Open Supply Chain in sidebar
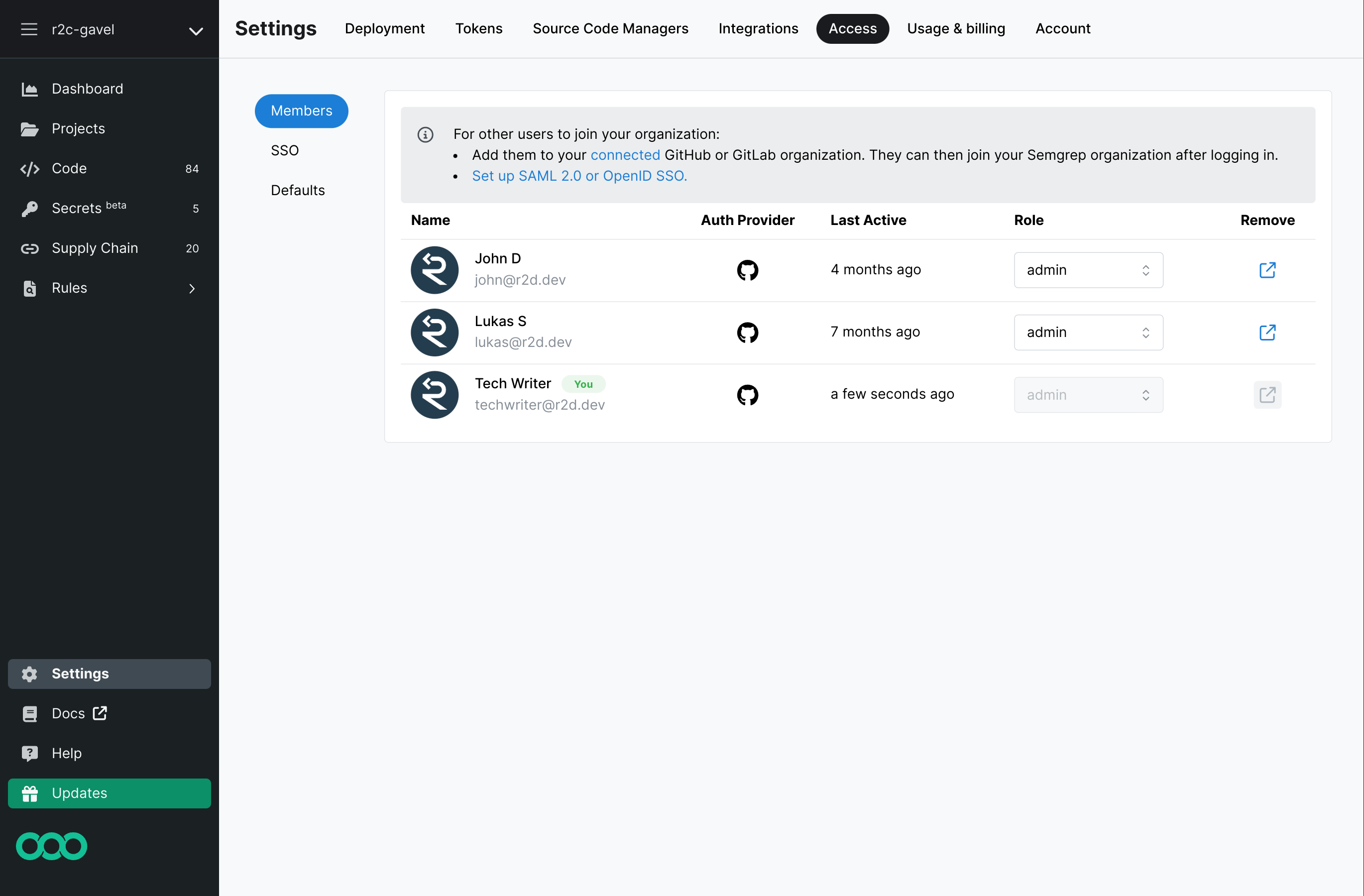This screenshot has height=896, width=1364. 95,248
